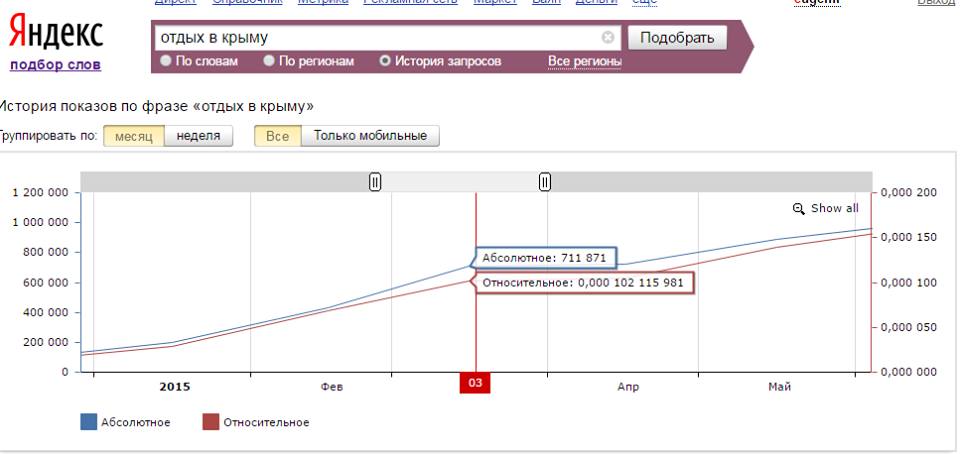Select the 'По словам' radio button
This screenshot has width=960, height=454.
pos(165,61)
